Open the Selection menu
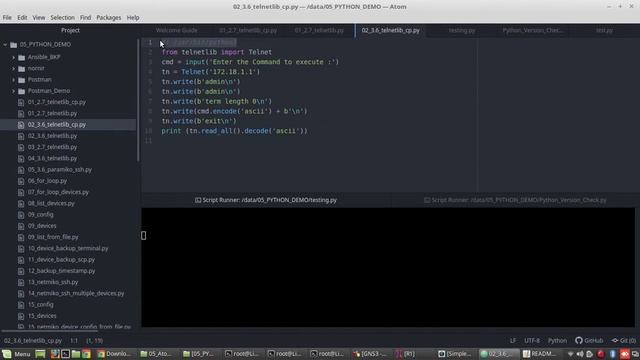 pos(62,18)
